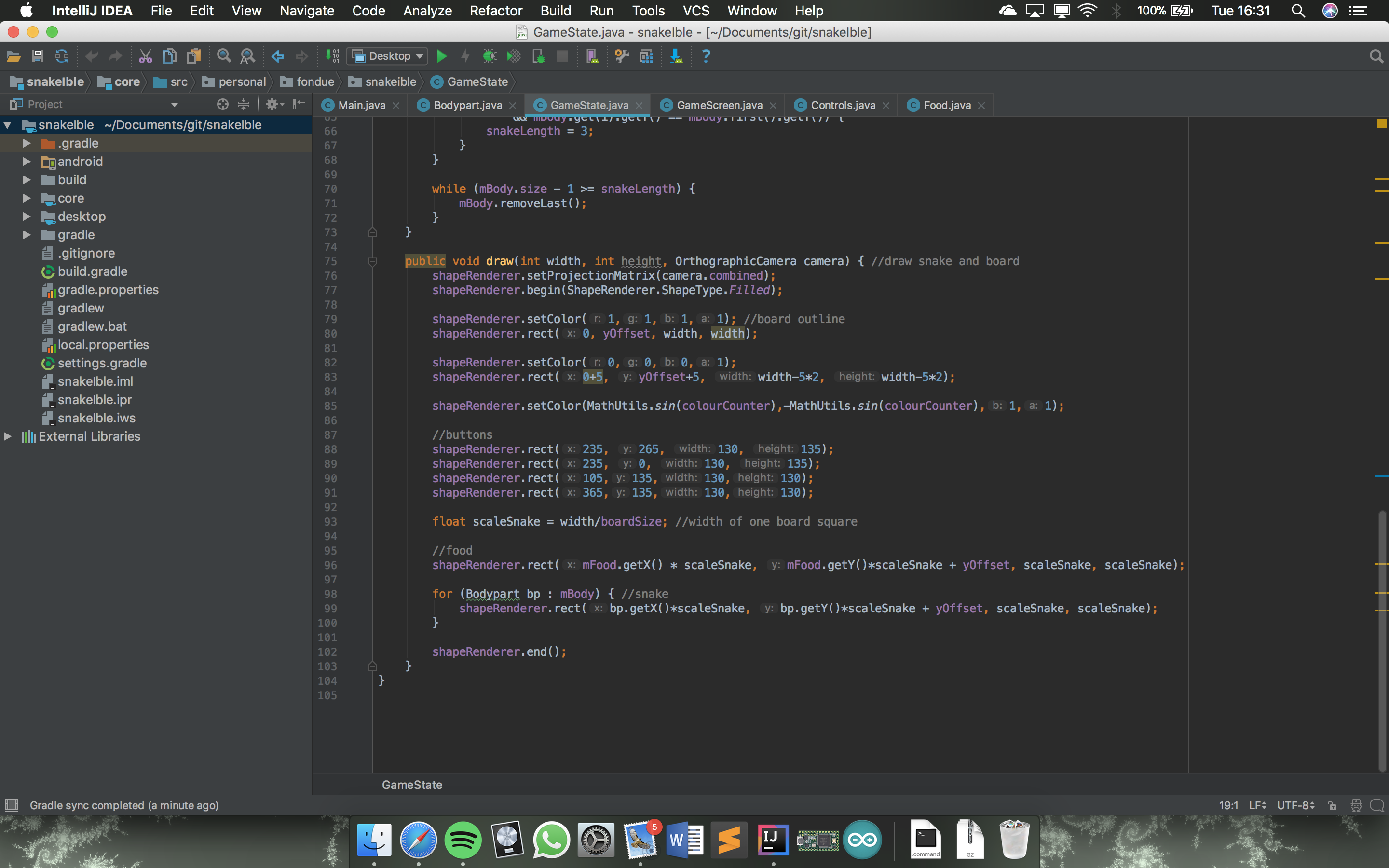Start the Debugger (bug icon)
This screenshot has width=1389, height=868.
click(490, 55)
